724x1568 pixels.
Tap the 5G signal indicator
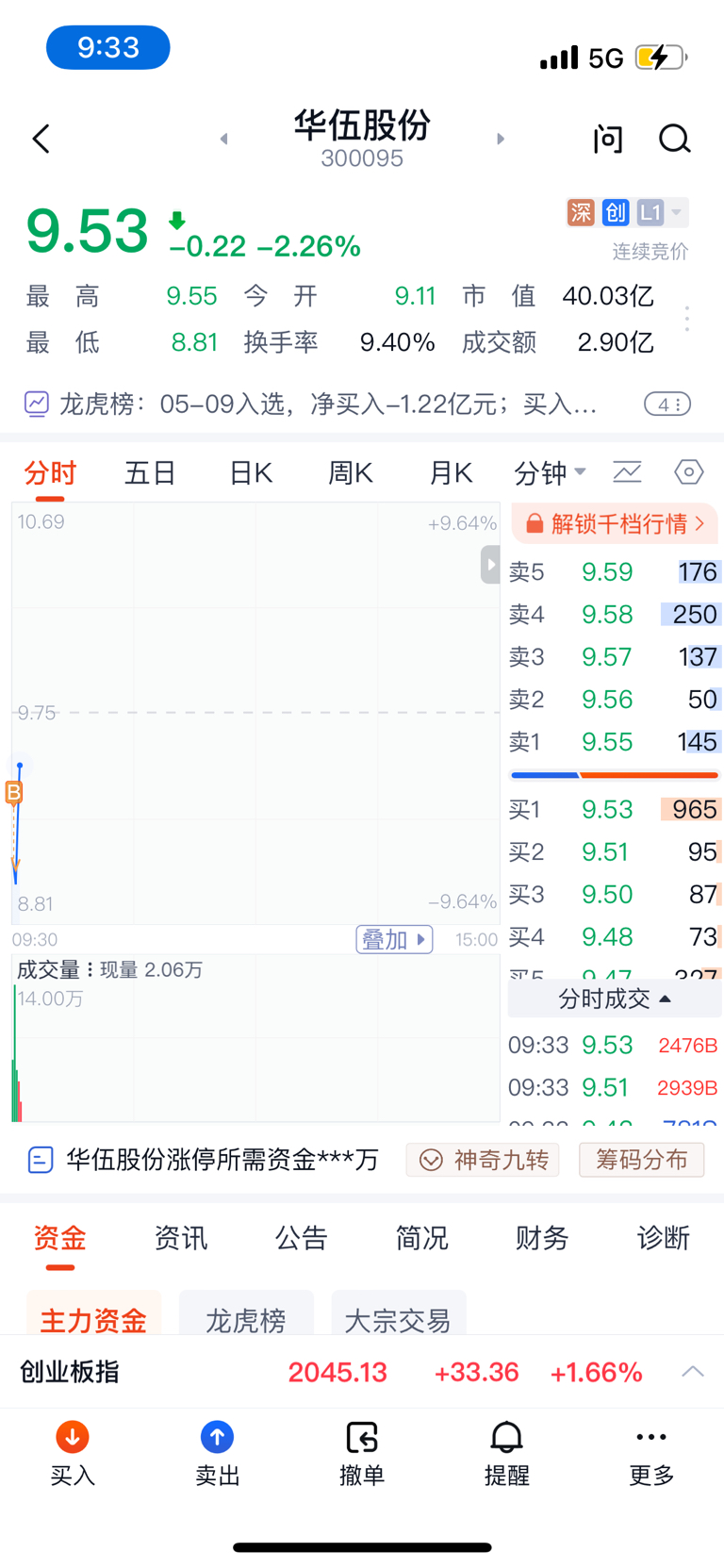(606, 58)
